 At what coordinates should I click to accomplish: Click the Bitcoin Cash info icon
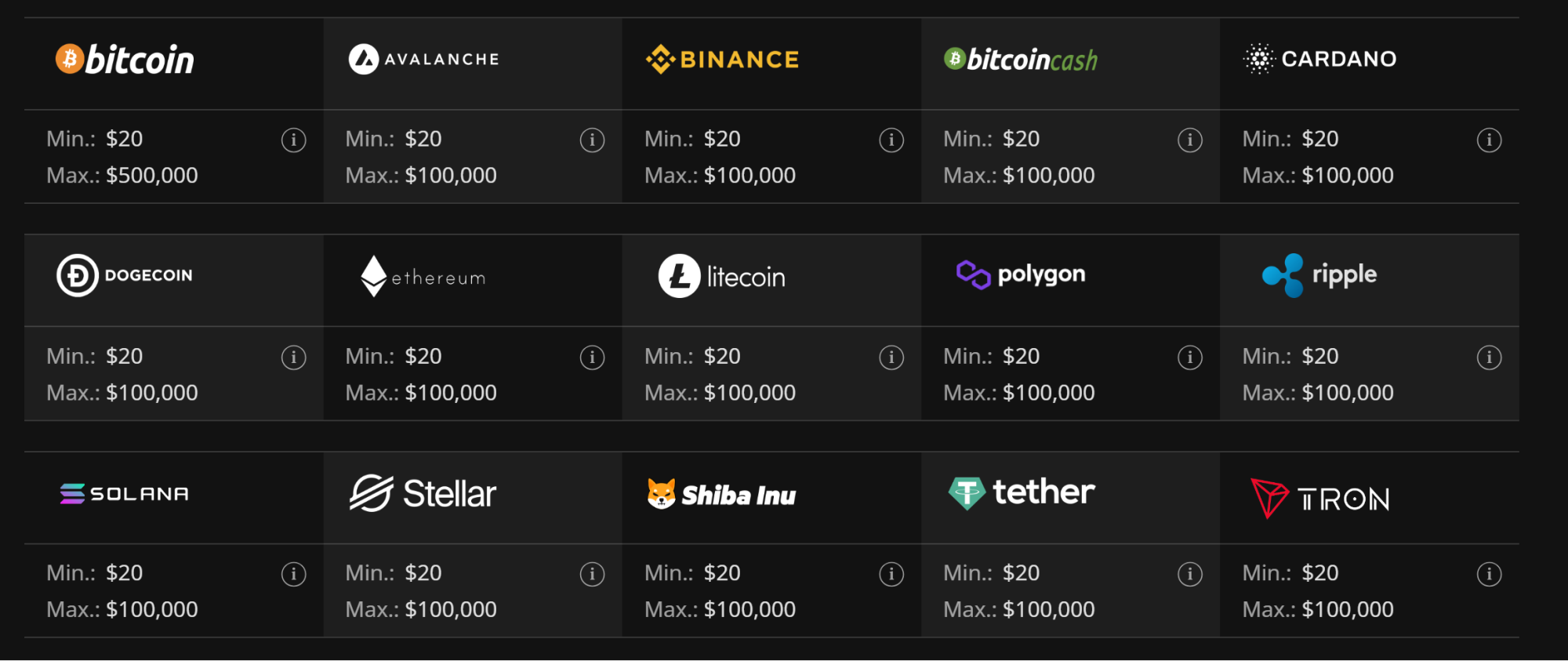click(1189, 140)
